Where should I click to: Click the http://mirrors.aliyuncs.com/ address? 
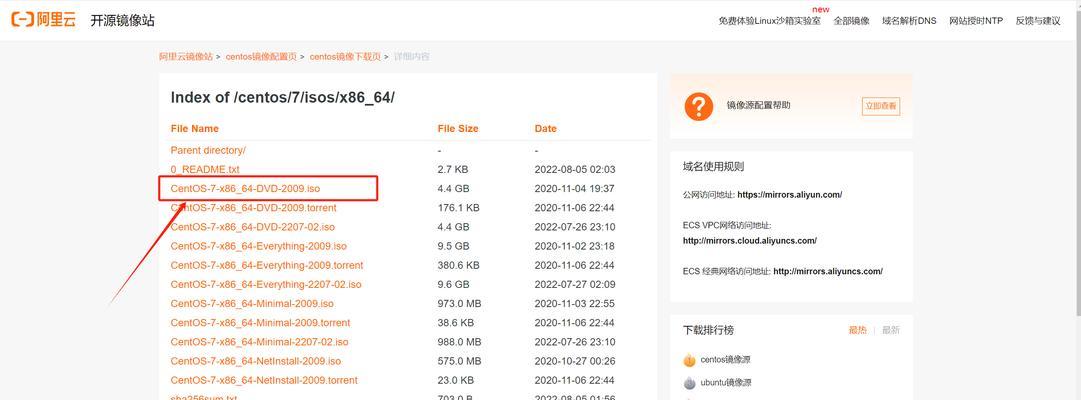[828, 272]
